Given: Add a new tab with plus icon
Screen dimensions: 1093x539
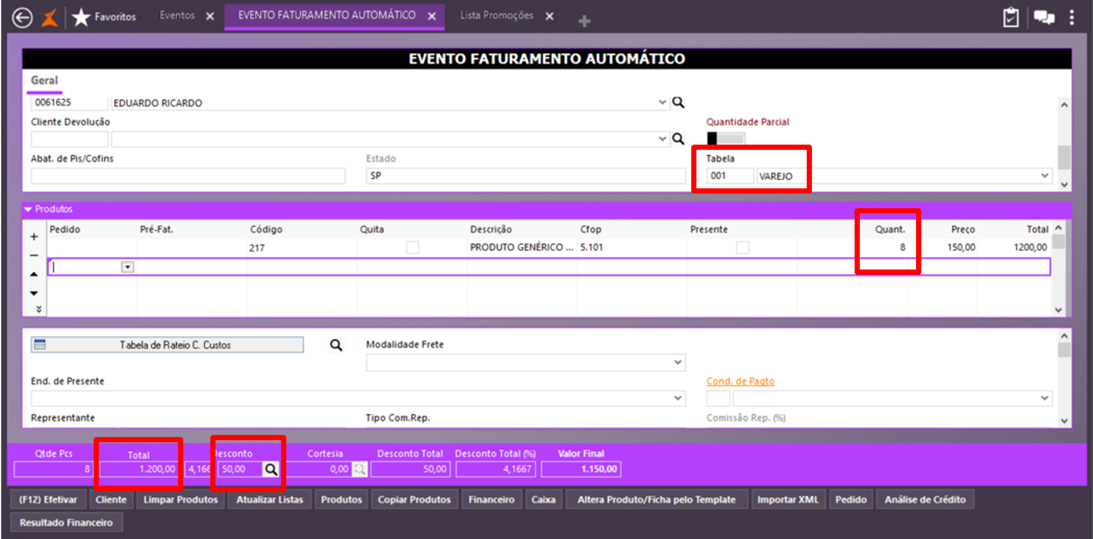Looking at the screenshot, I should click(x=584, y=22).
